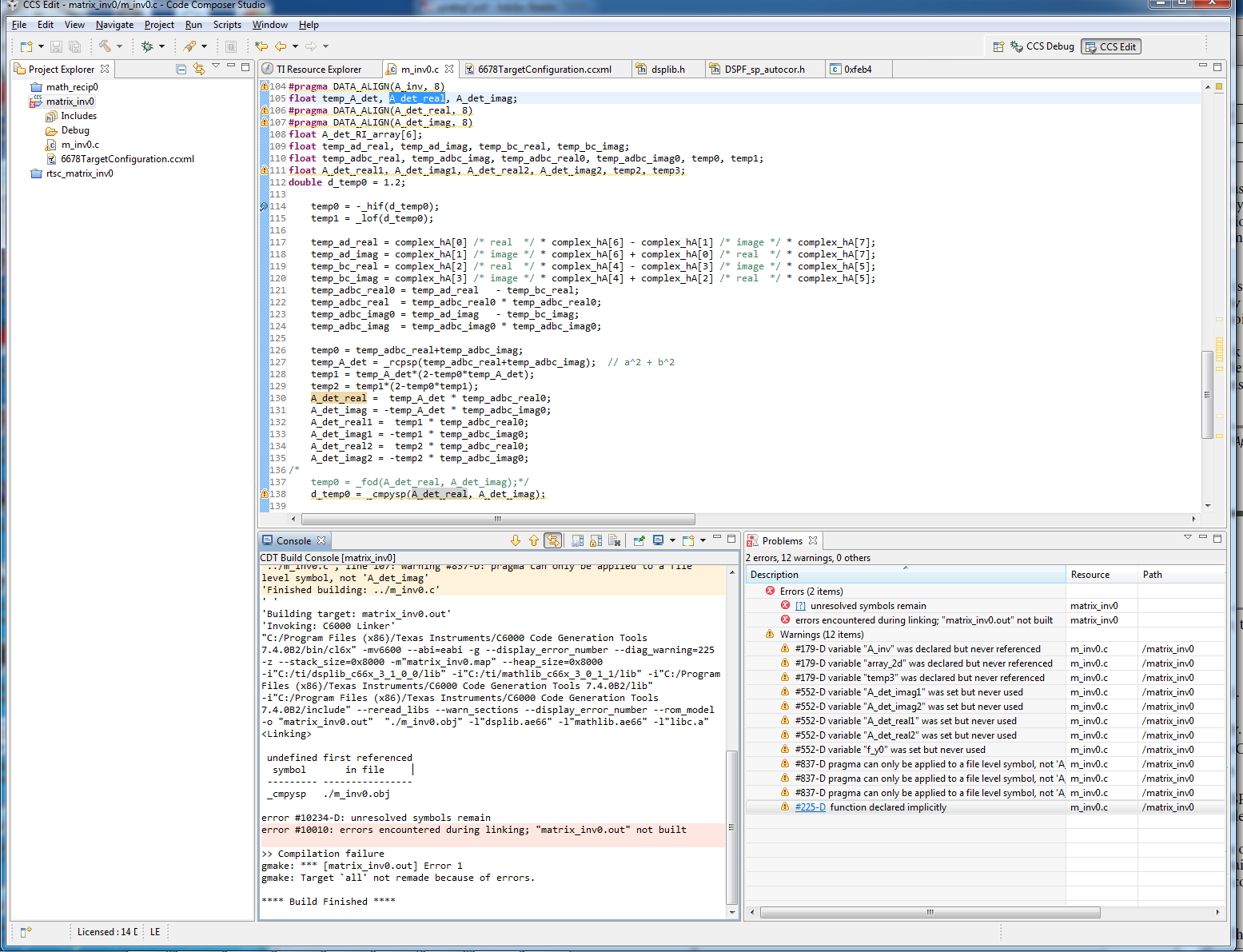Click the #225-D warning link
The image size is (1243, 952).
pyautogui.click(x=810, y=807)
